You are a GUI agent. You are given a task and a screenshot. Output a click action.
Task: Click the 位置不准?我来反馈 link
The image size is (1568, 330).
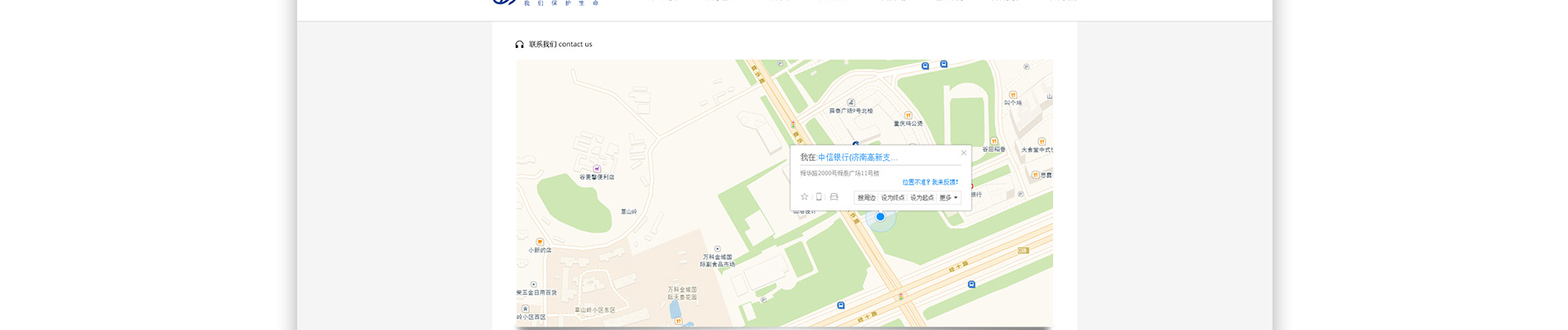coord(930,182)
